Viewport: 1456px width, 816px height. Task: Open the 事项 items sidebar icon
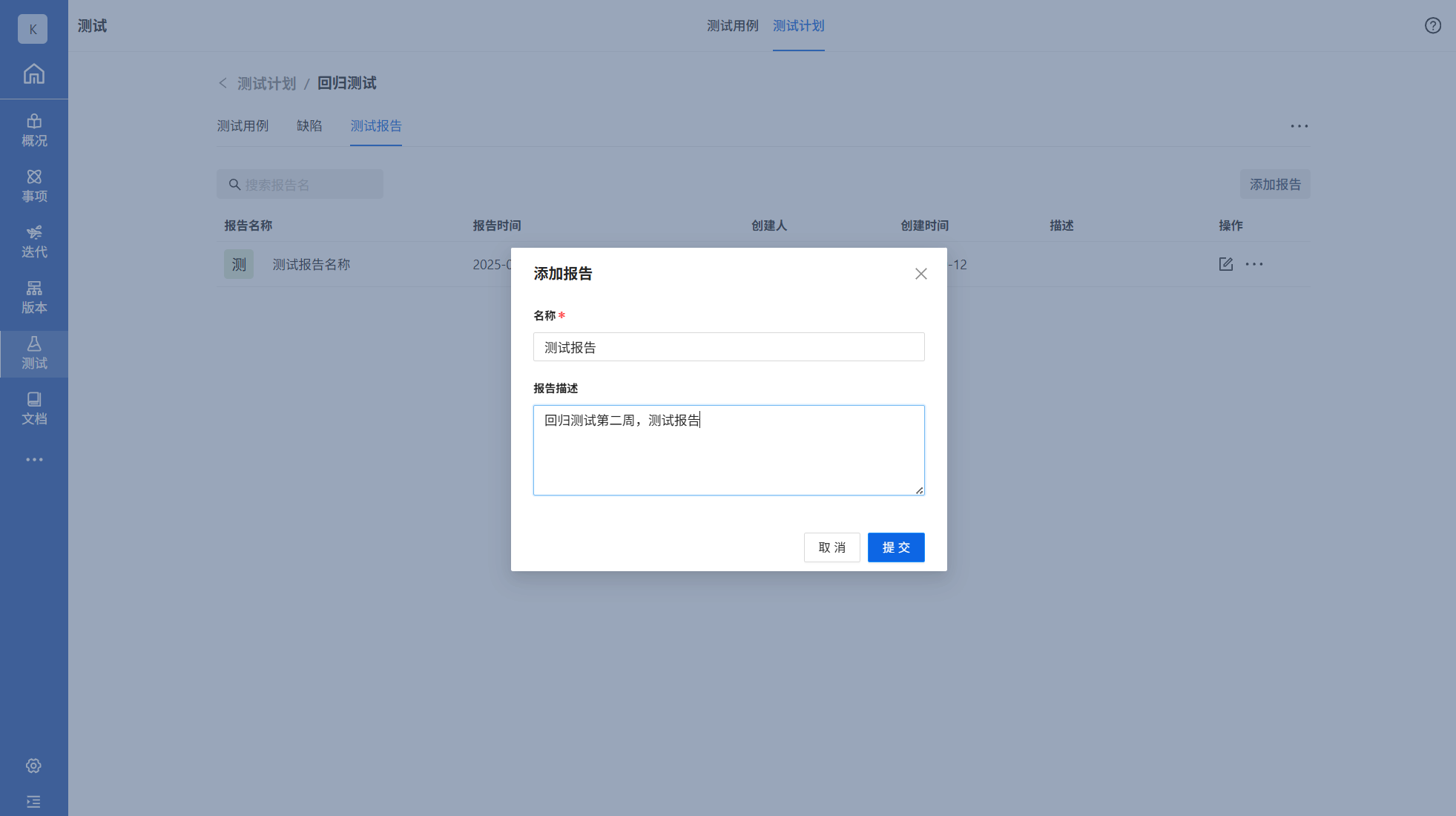tap(34, 185)
